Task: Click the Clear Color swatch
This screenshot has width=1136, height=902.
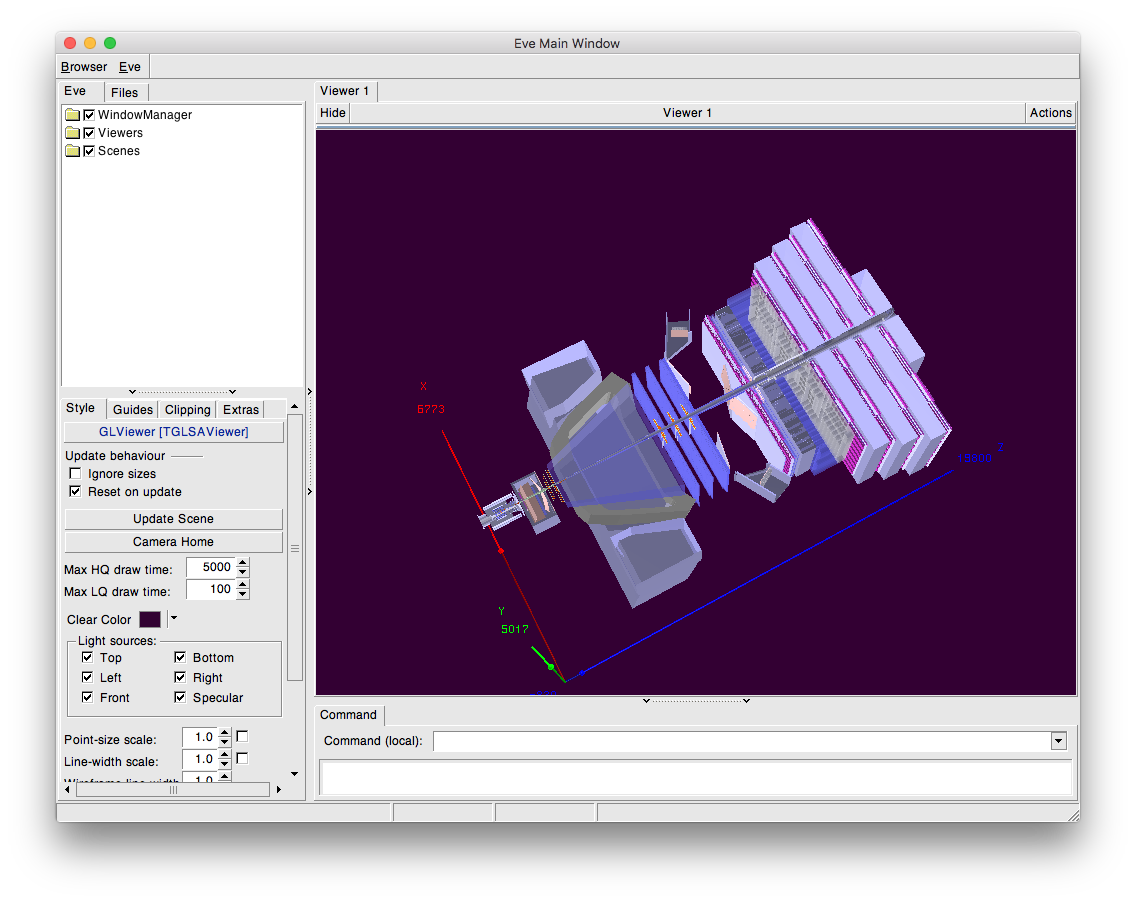Action: pyautogui.click(x=150, y=620)
